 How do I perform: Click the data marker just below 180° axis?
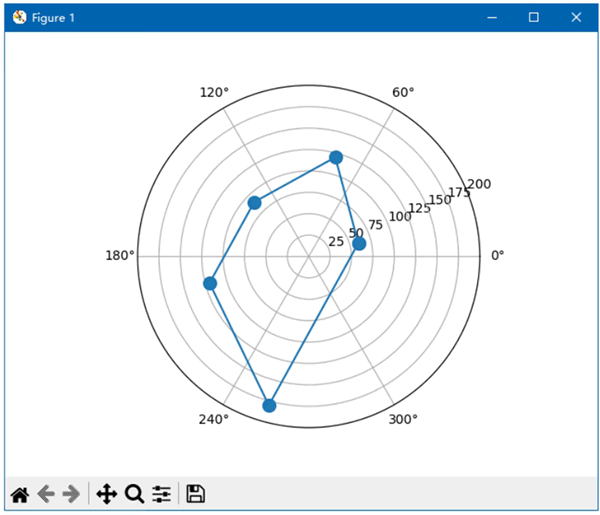210,284
